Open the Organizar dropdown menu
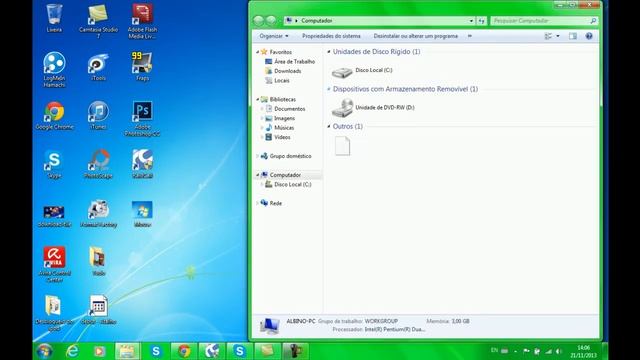 point(273,36)
